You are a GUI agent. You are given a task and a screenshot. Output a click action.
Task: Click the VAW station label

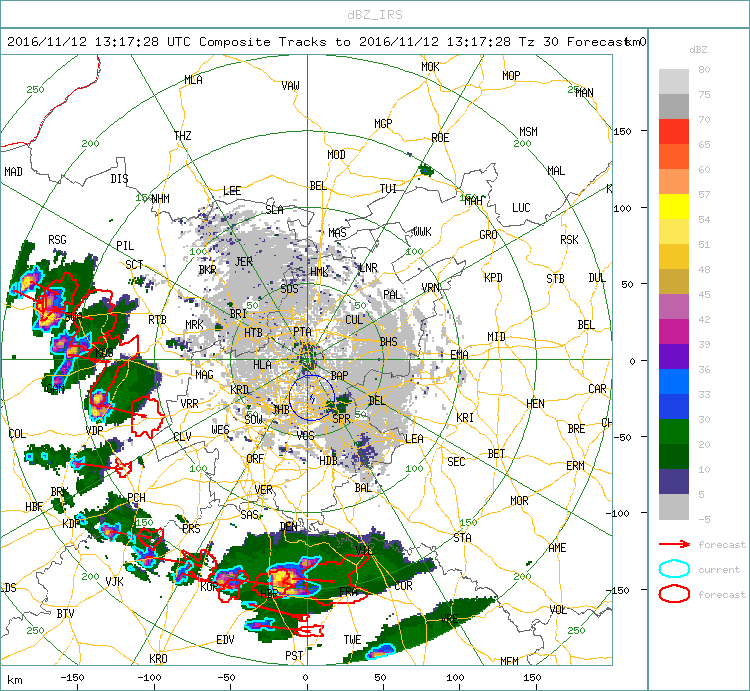pyautogui.click(x=290, y=86)
